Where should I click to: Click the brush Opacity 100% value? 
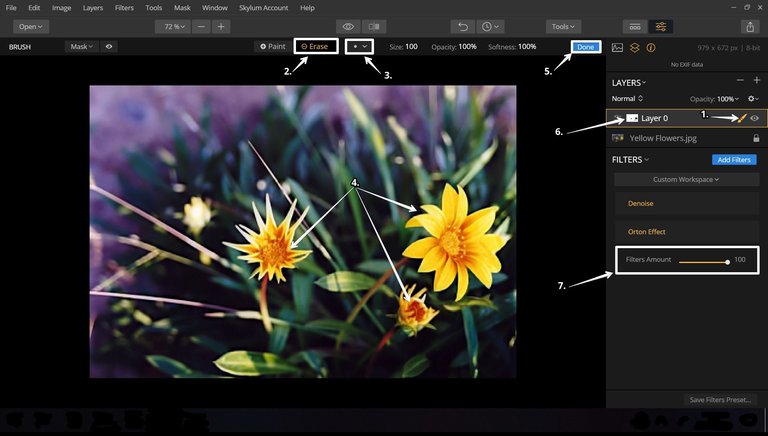pos(467,47)
